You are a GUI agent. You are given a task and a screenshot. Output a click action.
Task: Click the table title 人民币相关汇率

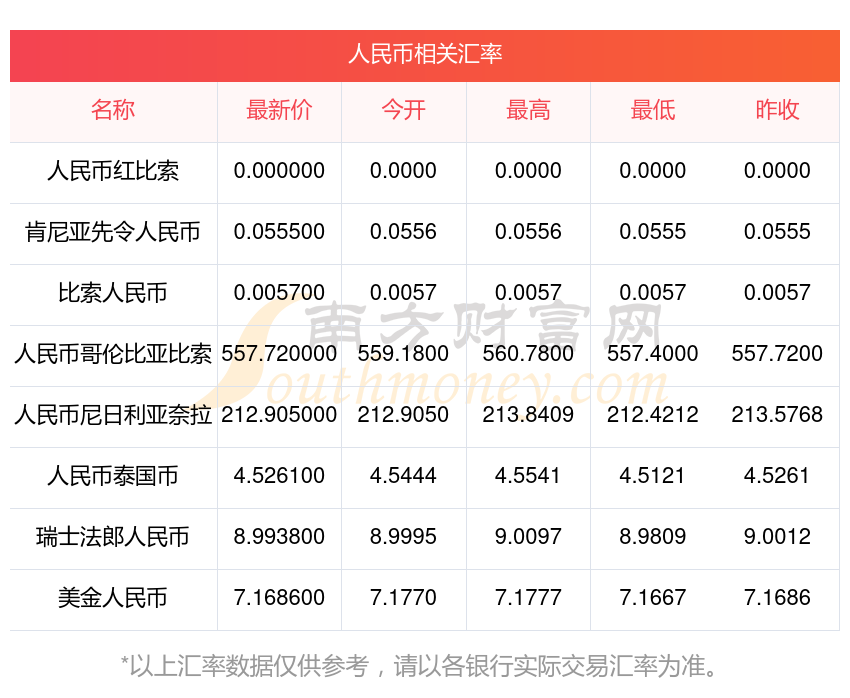(x=425, y=55)
